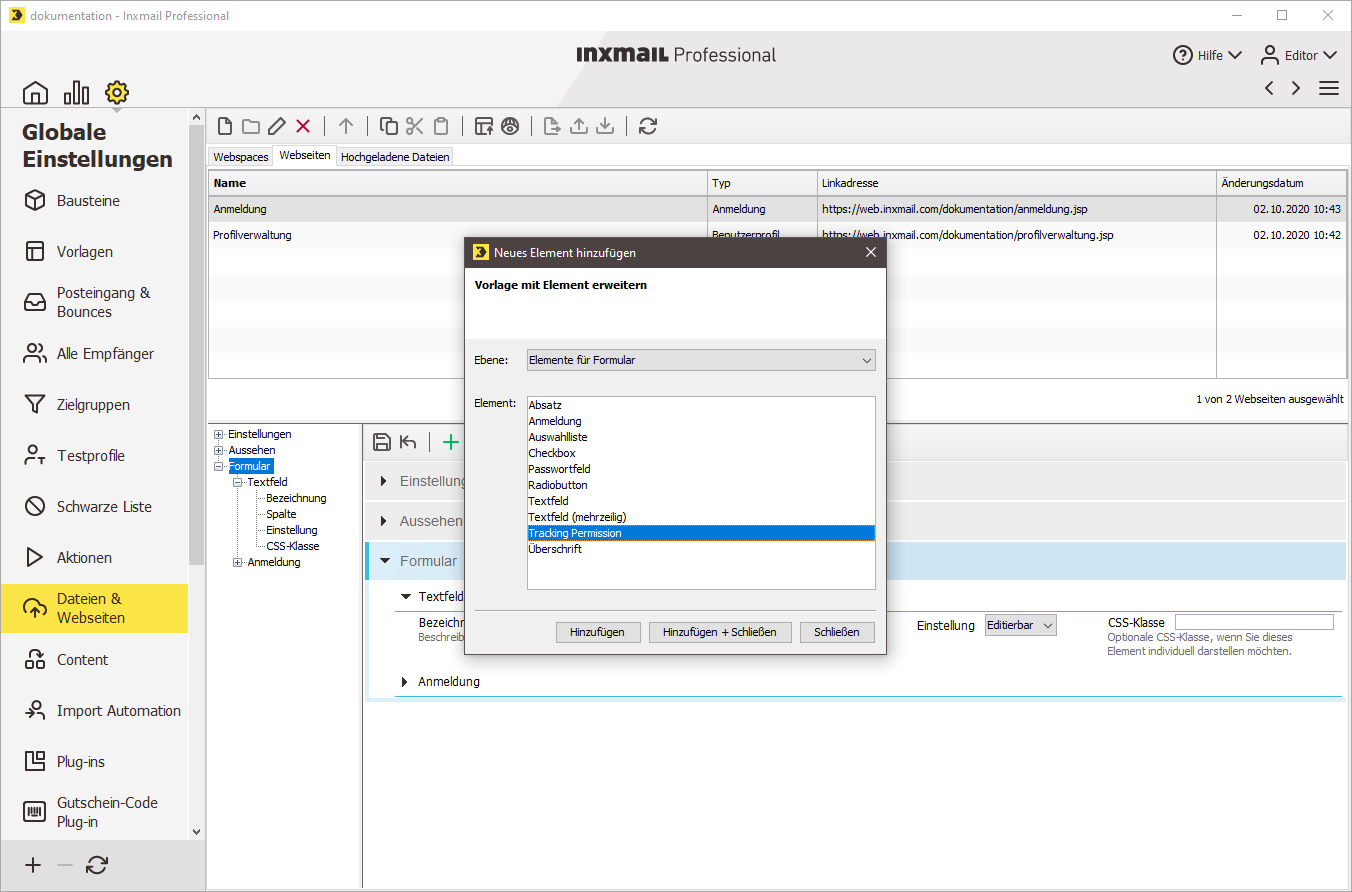Click the folder icon in webpages toolbar

251,126
